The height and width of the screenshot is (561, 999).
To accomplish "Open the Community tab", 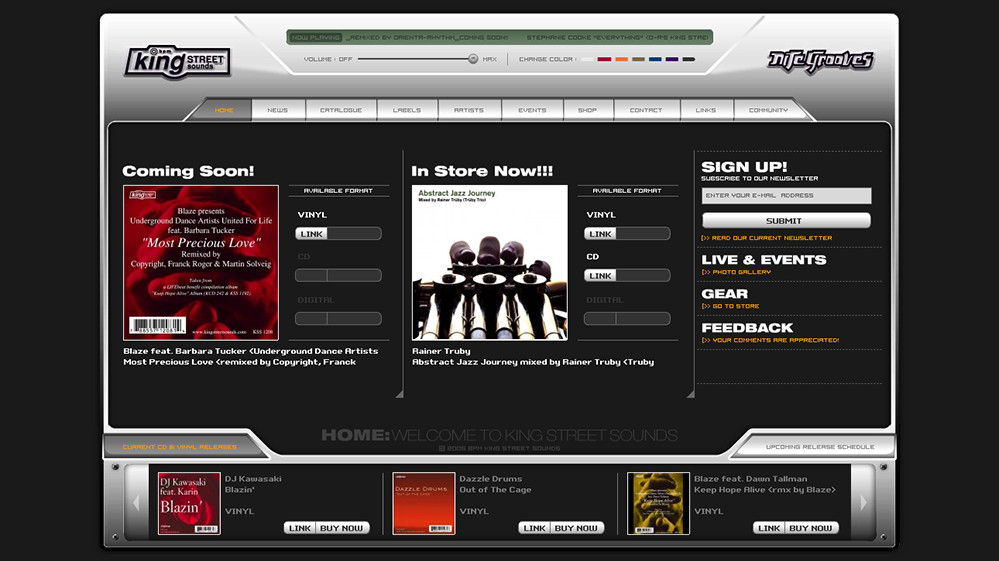I will click(x=768, y=110).
